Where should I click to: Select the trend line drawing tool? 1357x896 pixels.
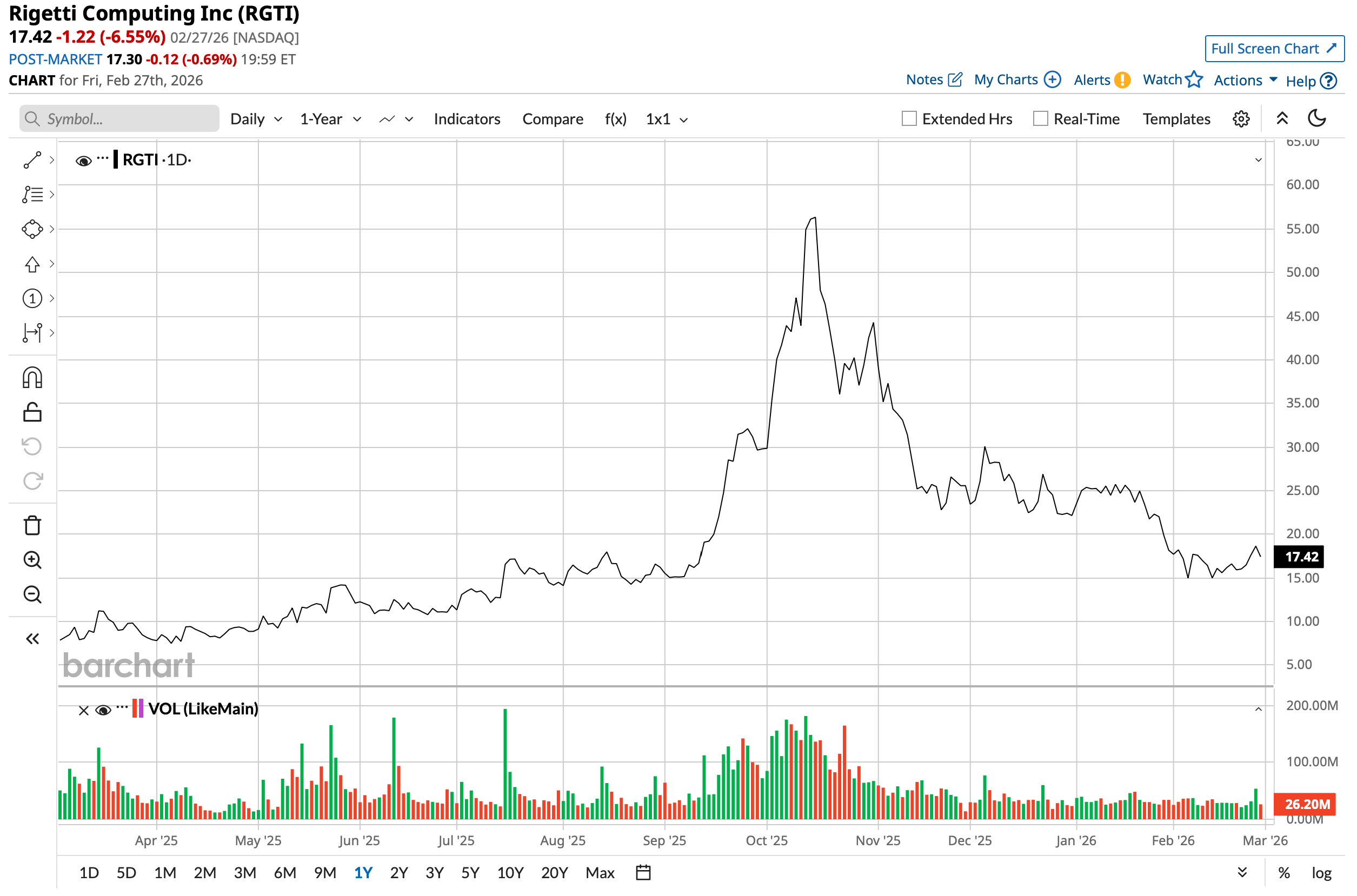[32, 160]
